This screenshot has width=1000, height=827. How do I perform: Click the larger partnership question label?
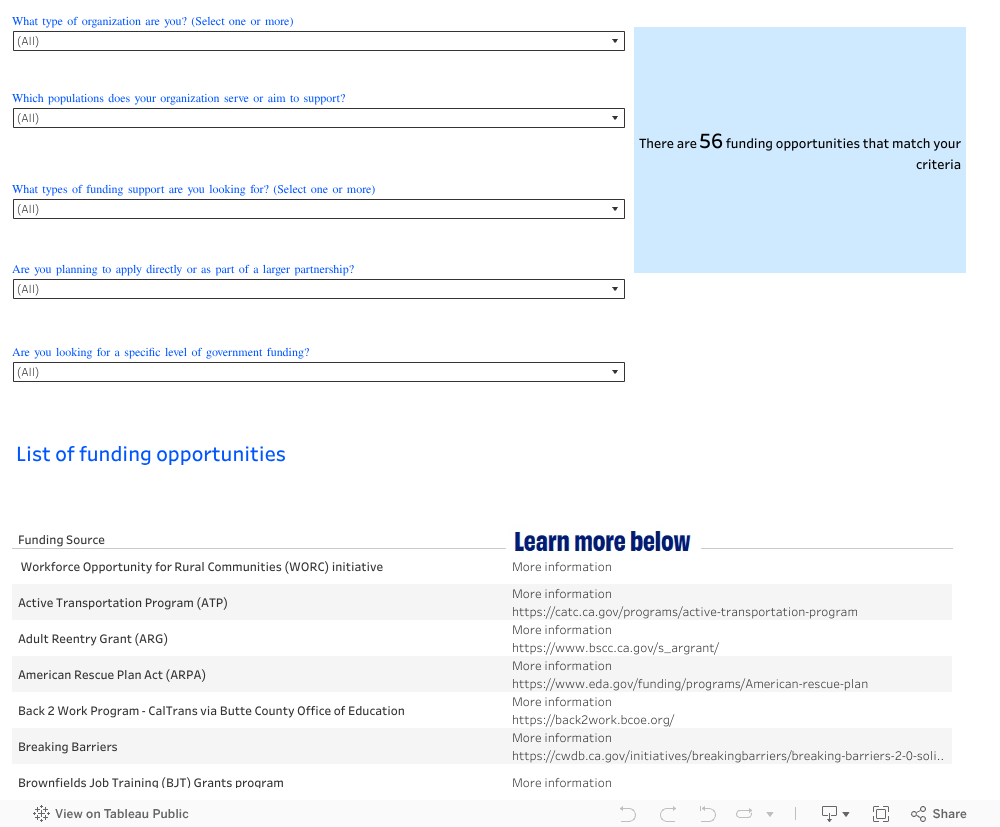point(183,269)
